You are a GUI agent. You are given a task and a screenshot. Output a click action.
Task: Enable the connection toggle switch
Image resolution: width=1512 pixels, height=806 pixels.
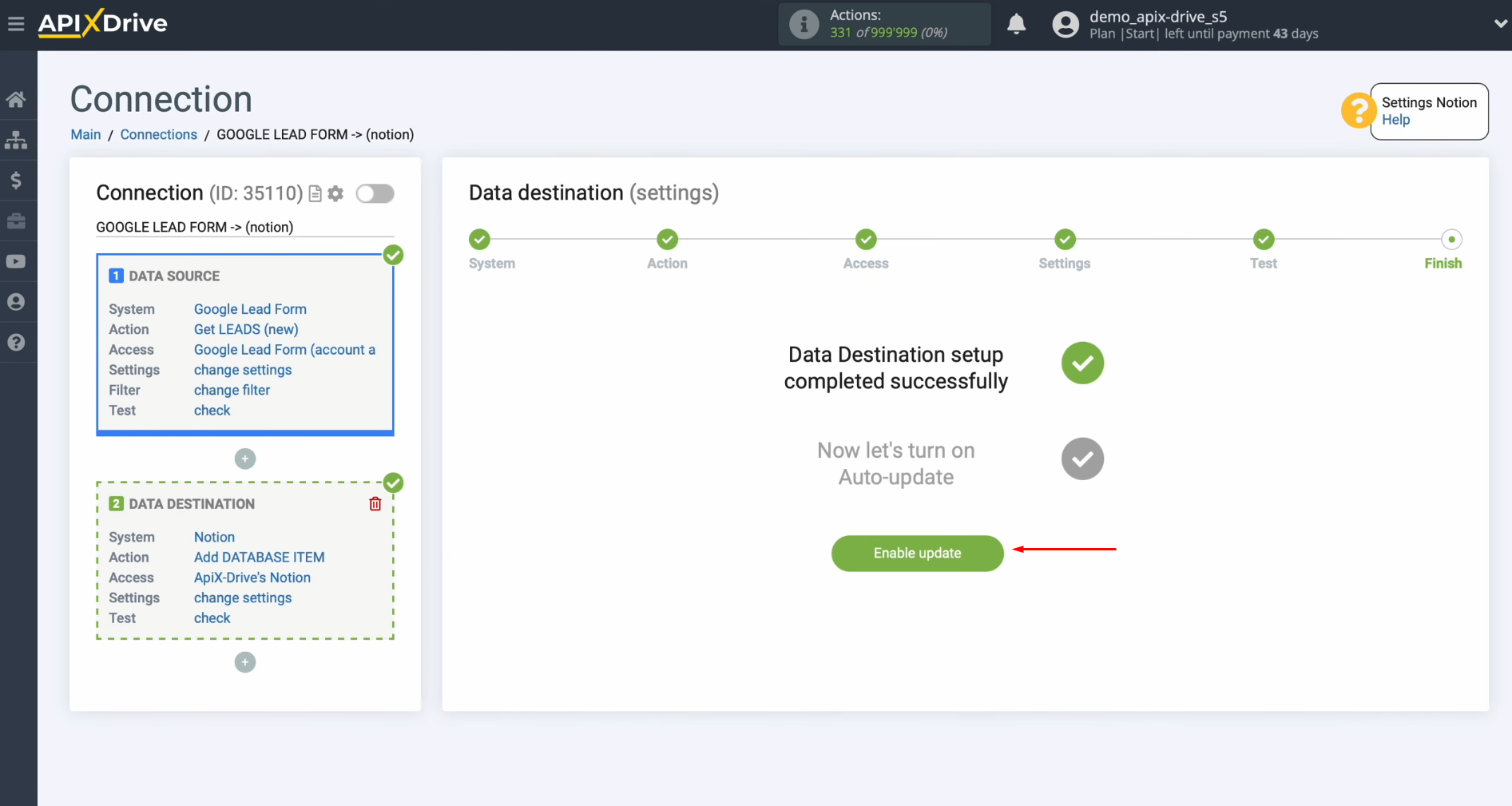(375, 193)
